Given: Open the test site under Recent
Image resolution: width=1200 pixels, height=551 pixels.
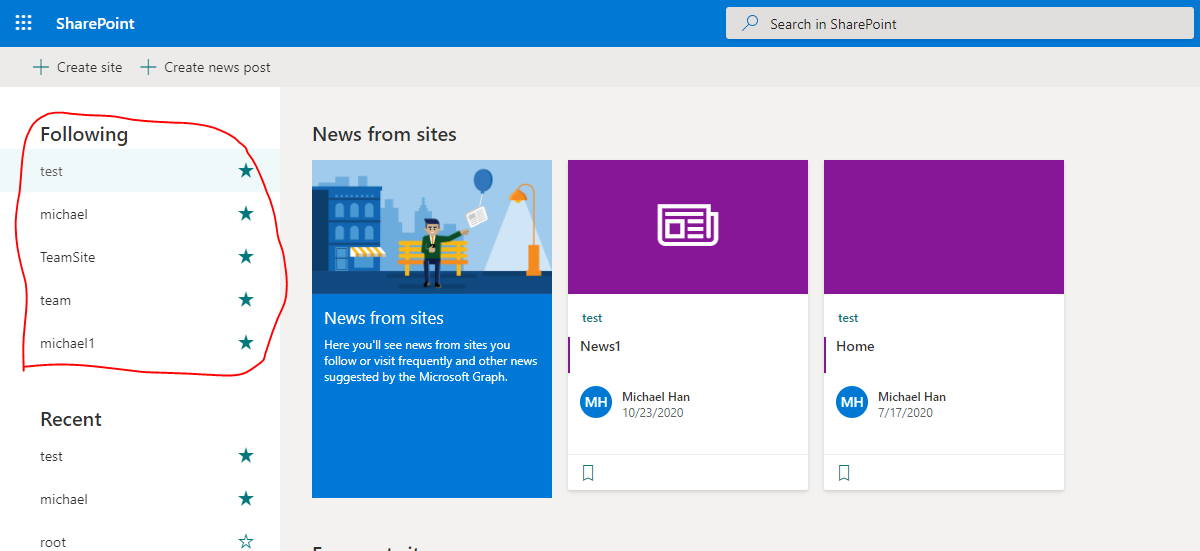Looking at the screenshot, I should 51,456.
